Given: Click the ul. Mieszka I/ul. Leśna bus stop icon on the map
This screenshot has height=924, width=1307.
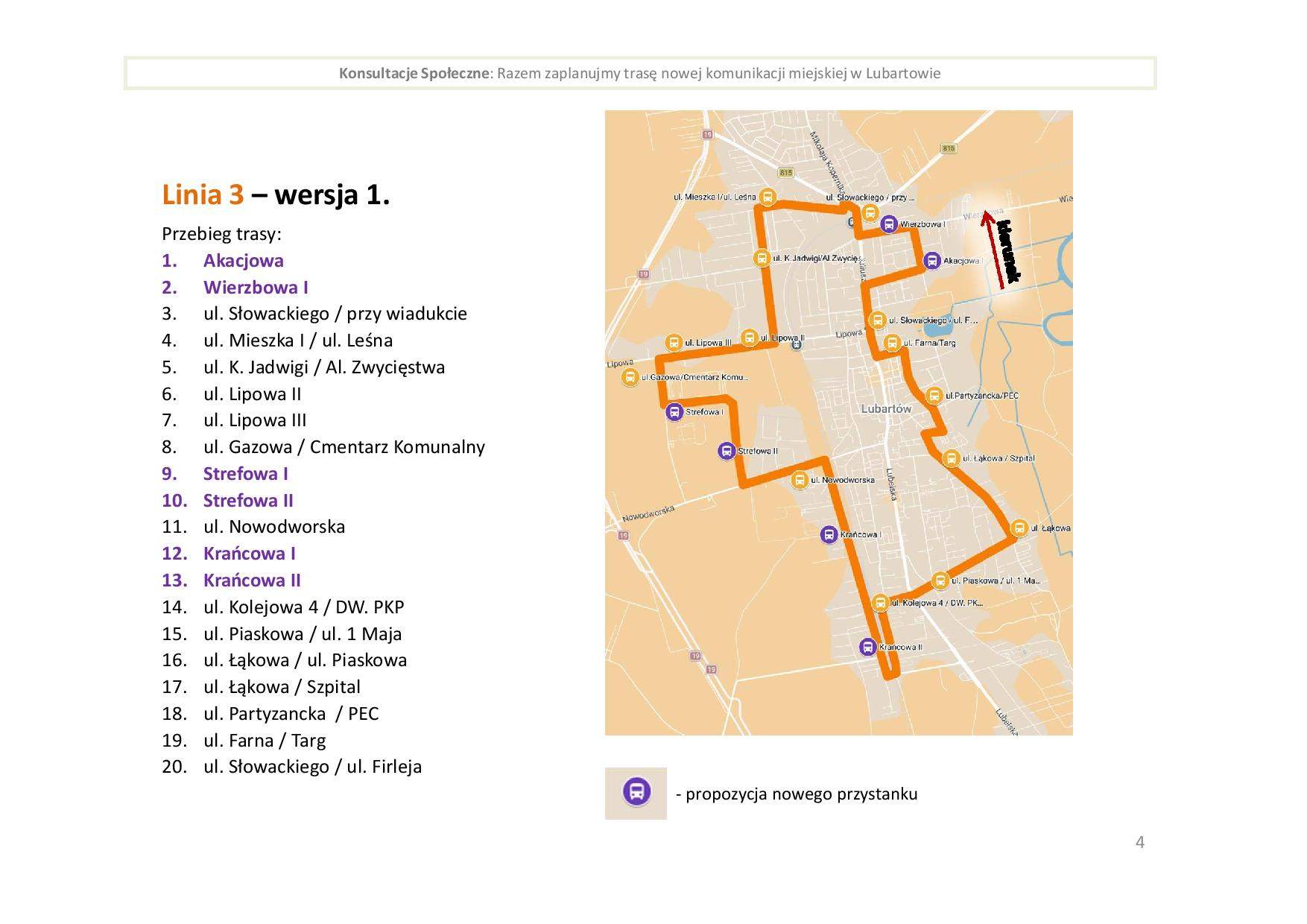Looking at the screenshot, I should pyautogui.click(x=768, y=197).
